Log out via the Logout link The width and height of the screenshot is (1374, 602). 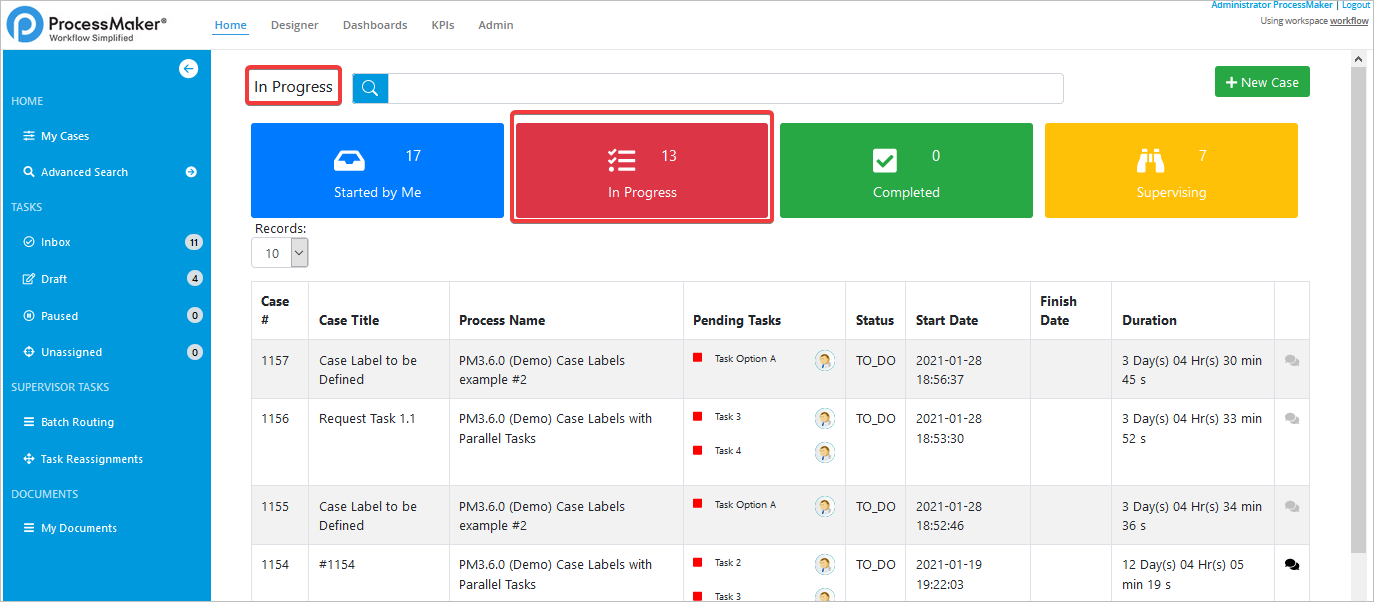[x=1355, y=5]
